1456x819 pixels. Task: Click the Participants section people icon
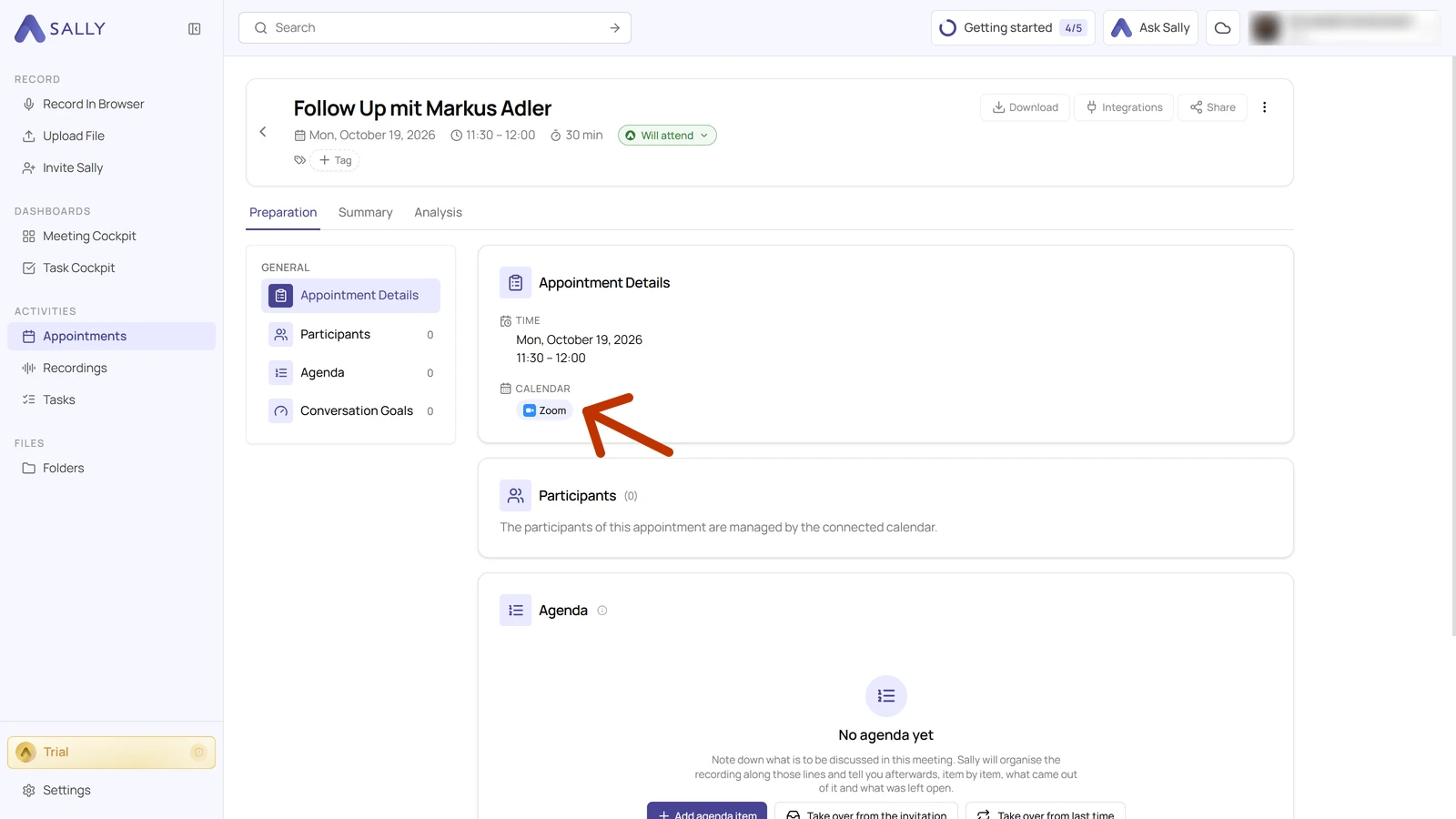pyautogui.click(x=515, y=496)
